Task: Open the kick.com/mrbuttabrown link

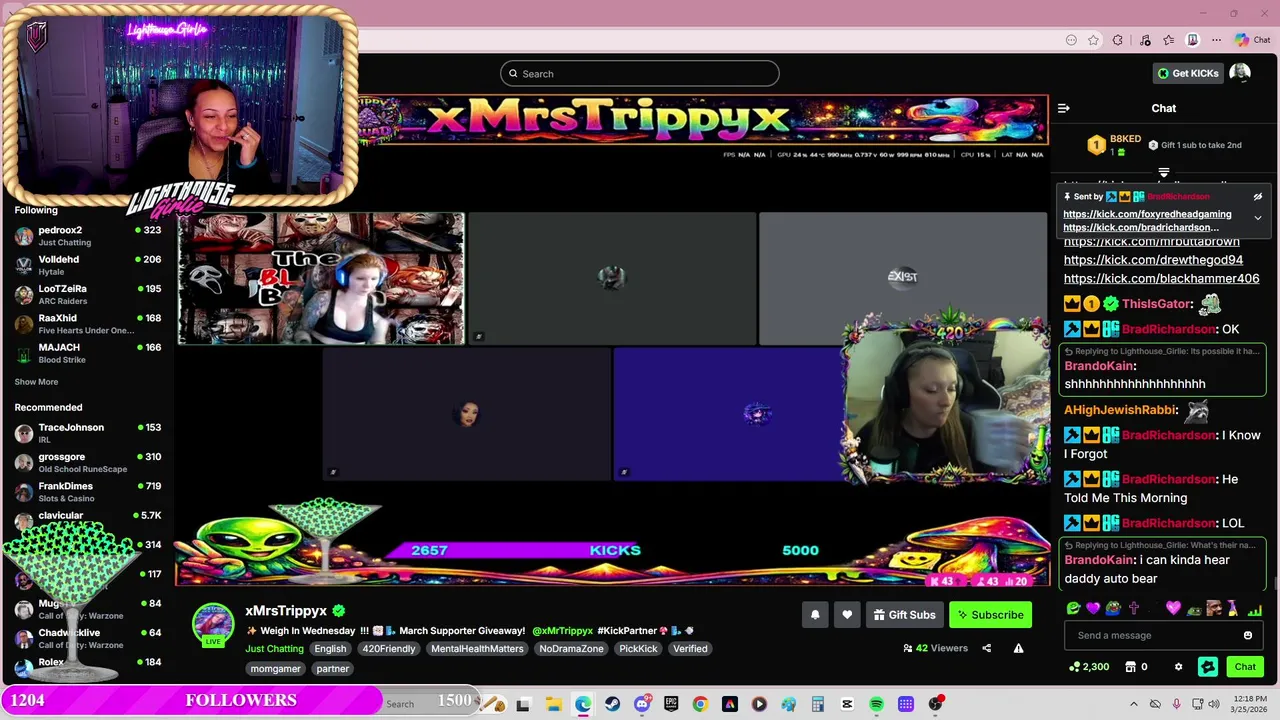Action: (1151, 242)
